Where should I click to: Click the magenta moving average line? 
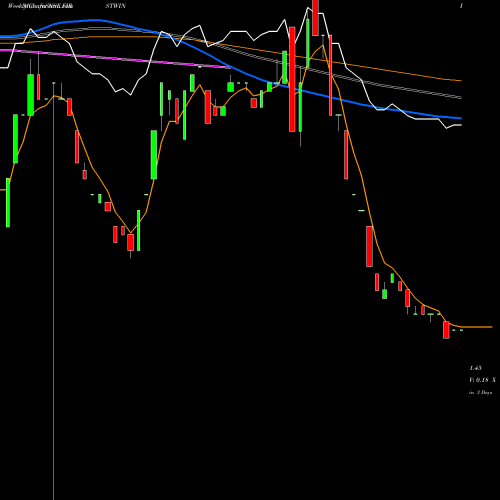click(x=115, y=59)
